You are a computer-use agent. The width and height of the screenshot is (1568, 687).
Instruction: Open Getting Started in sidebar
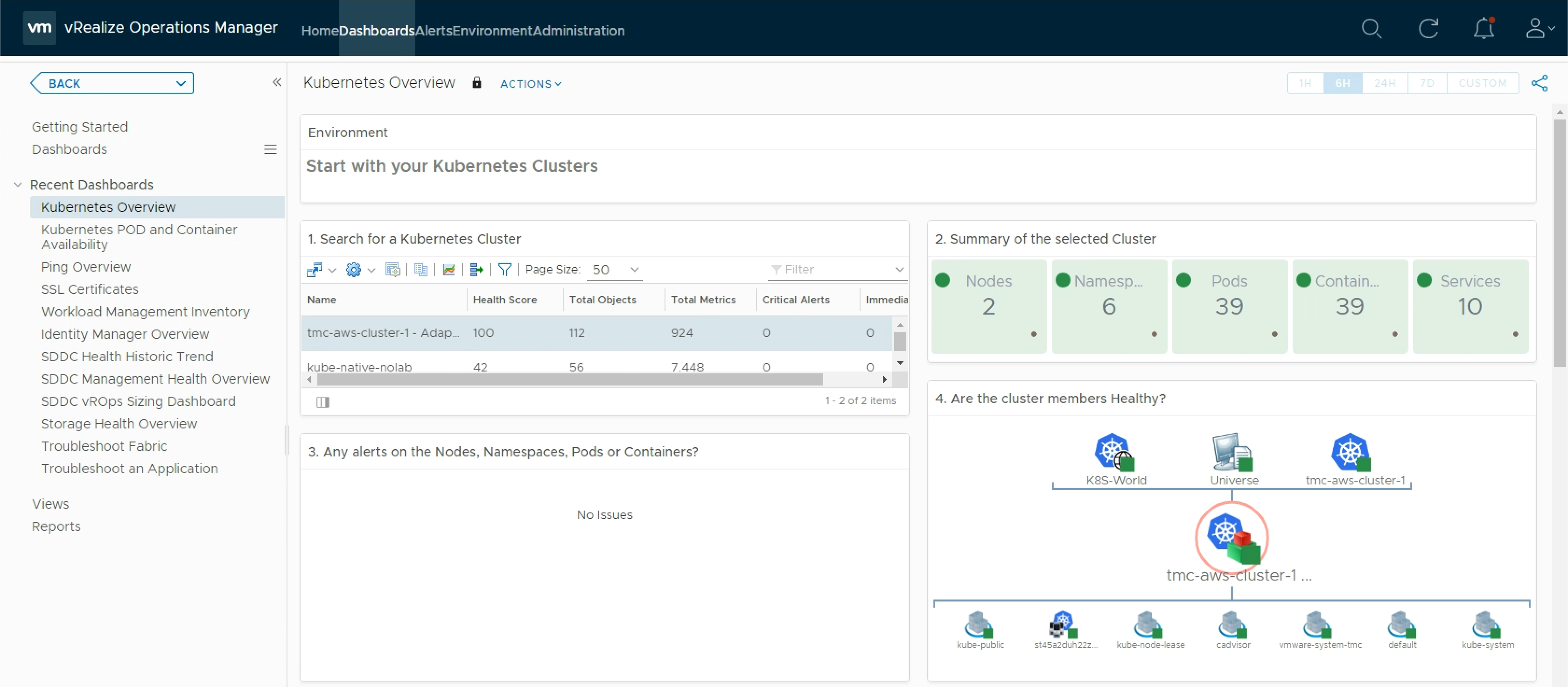[x=80, y=126]
